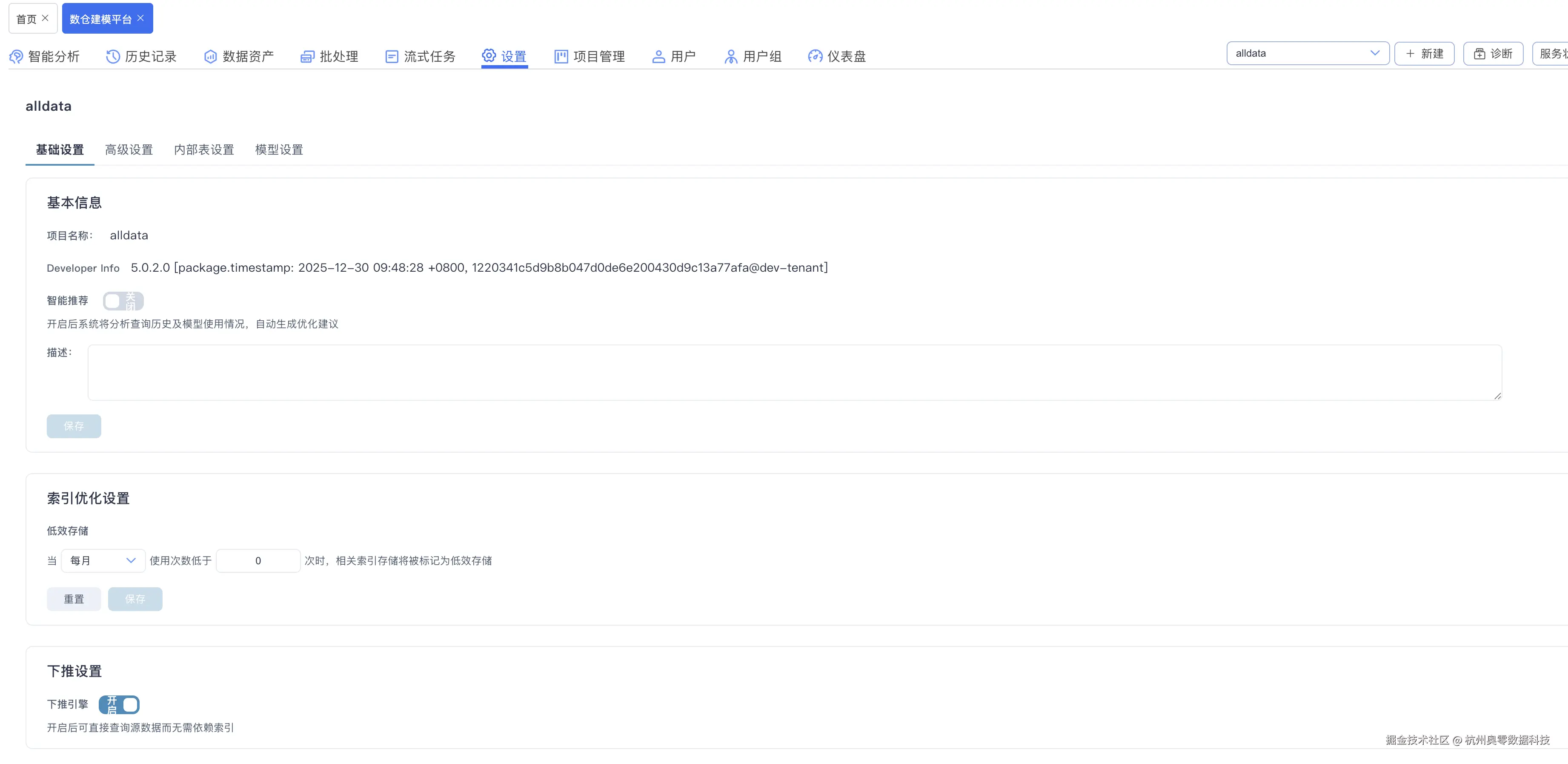1568x764 pixels.
Task: Open the 历史记录 page
Action: pyautogui.click(x=141, y=56)
